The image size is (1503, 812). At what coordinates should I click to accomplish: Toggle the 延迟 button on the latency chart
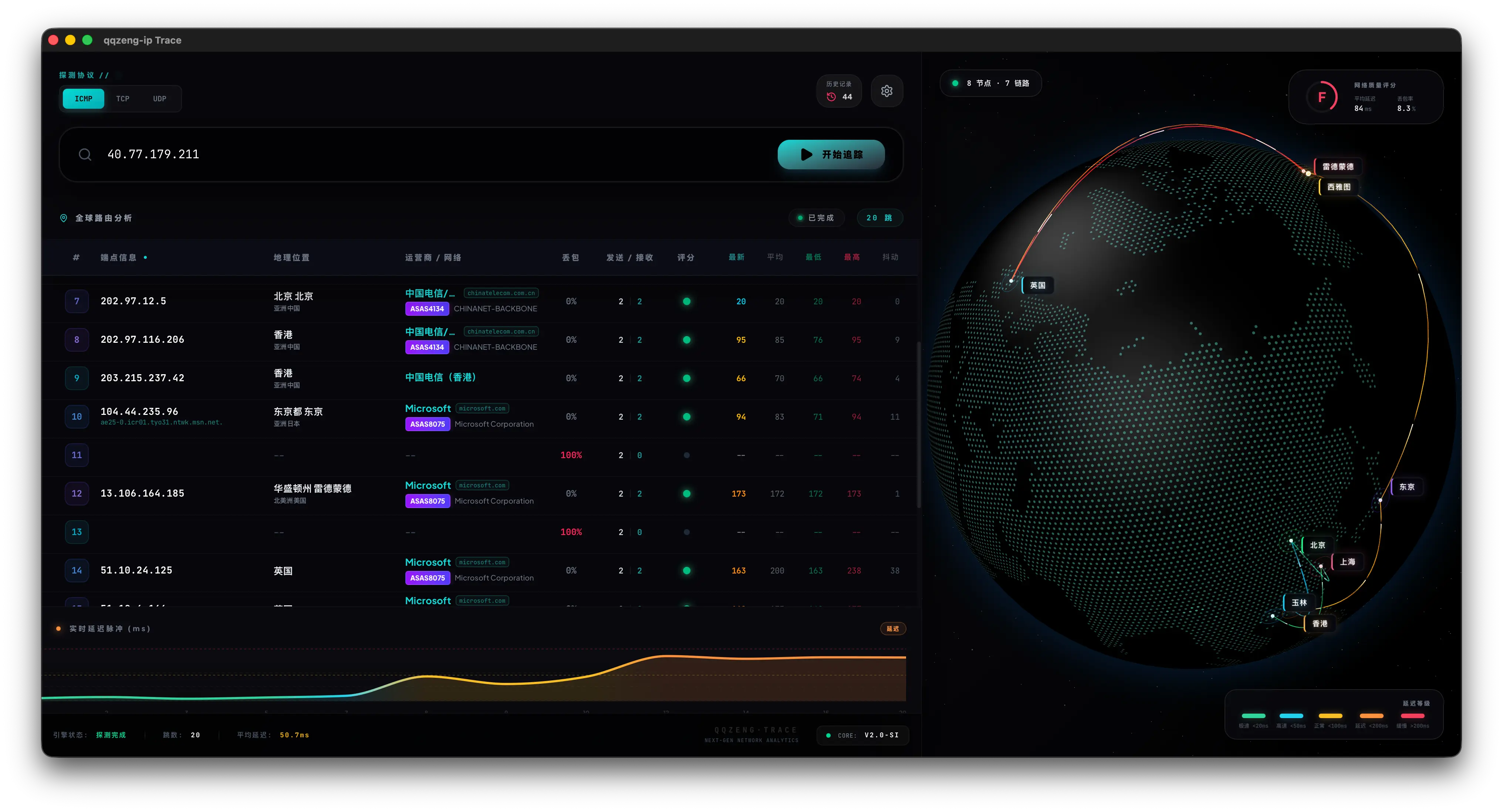[892, 629]
